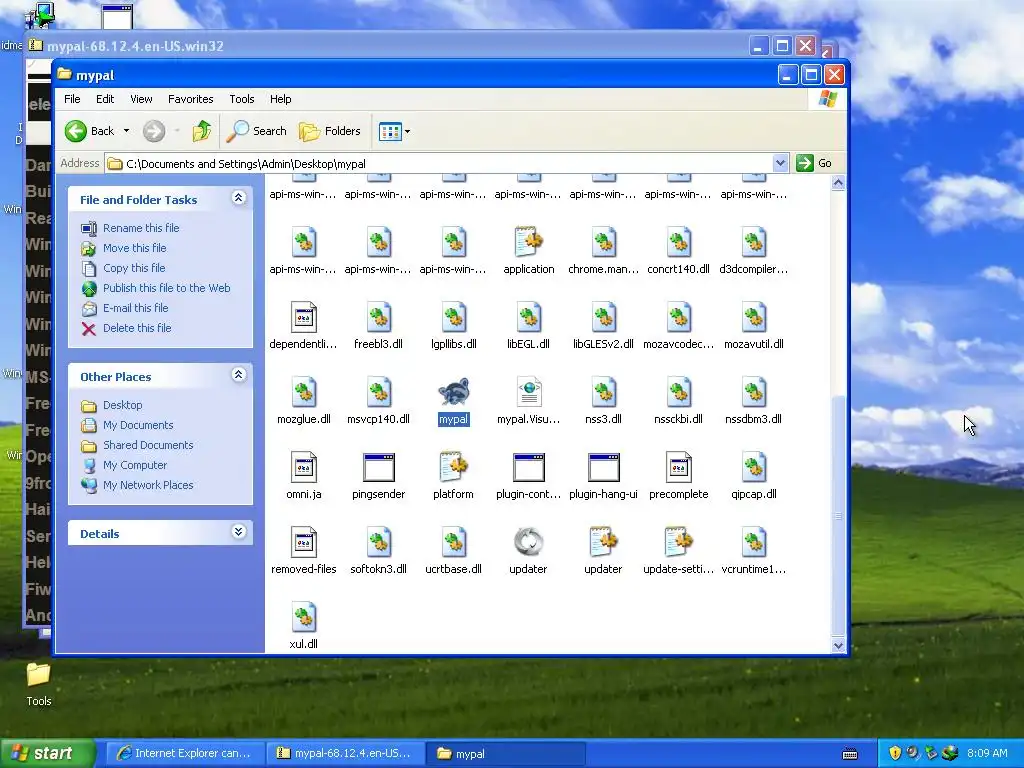The height and width of the screenshot is (768, 1024).
Task: Go to My Documents in Other Places
Action: click(138, 425)
